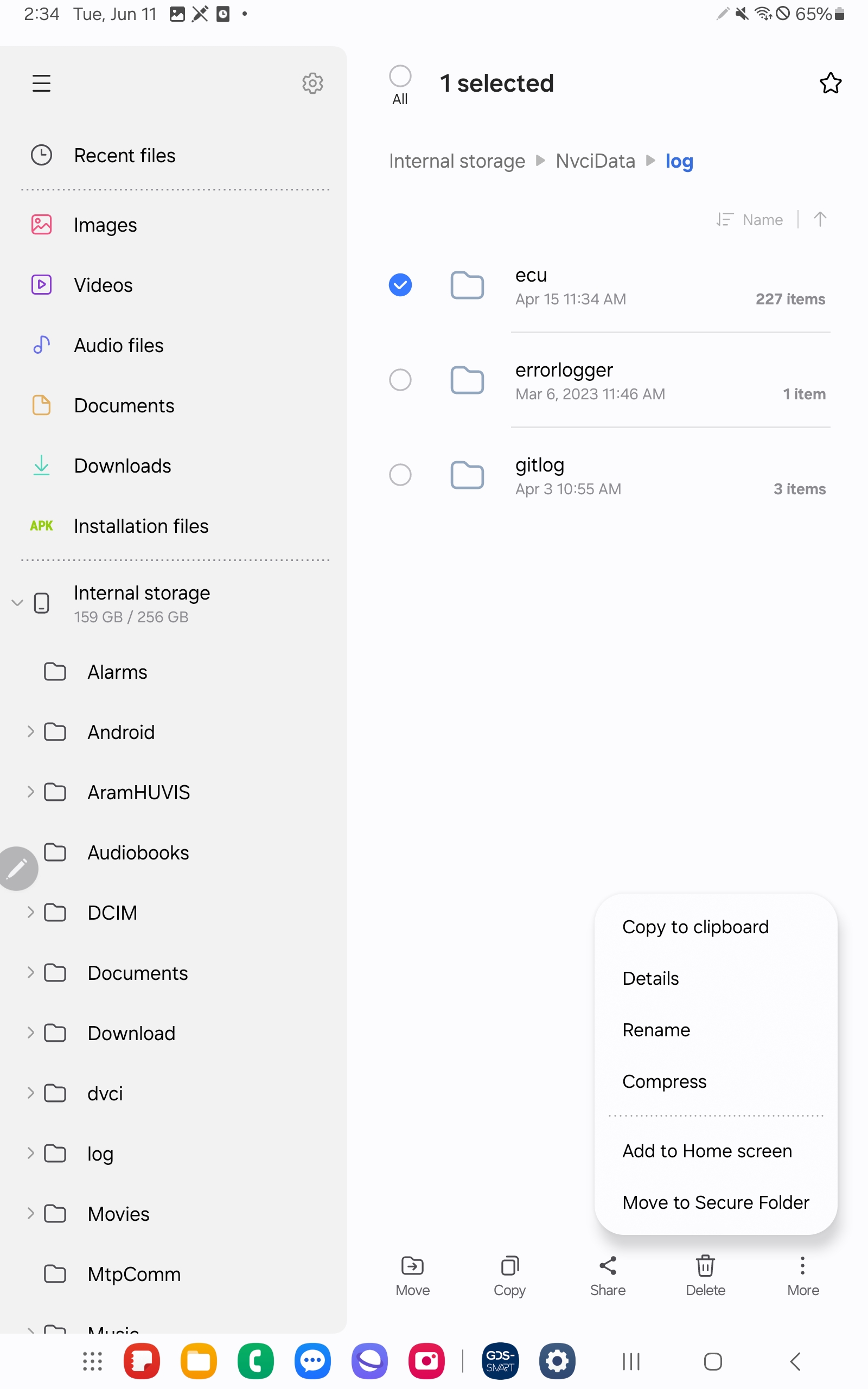Choose Move to Secure Folder
This screenshot has height=1389, width=868.
[x=716, y=1202]
